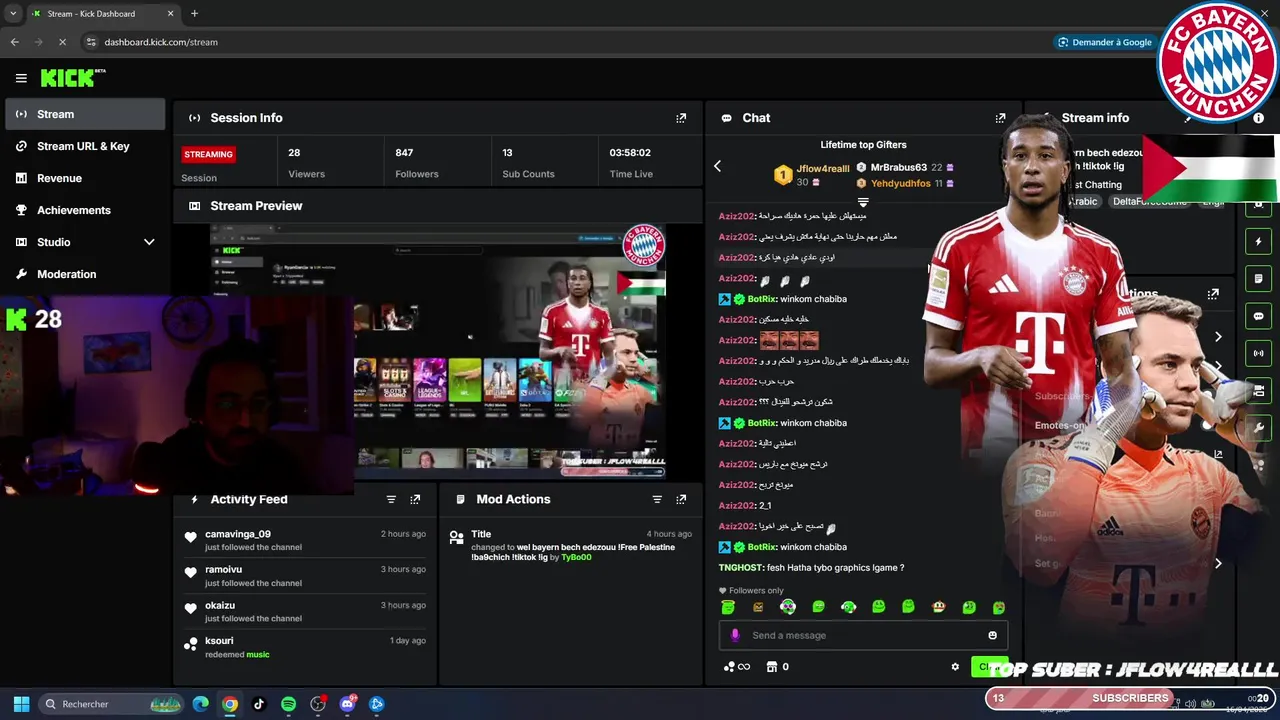Viewport: 1280px width, 720px height.
Task: Click the channel points infinity icon
Action: click(x=737, y=667)
